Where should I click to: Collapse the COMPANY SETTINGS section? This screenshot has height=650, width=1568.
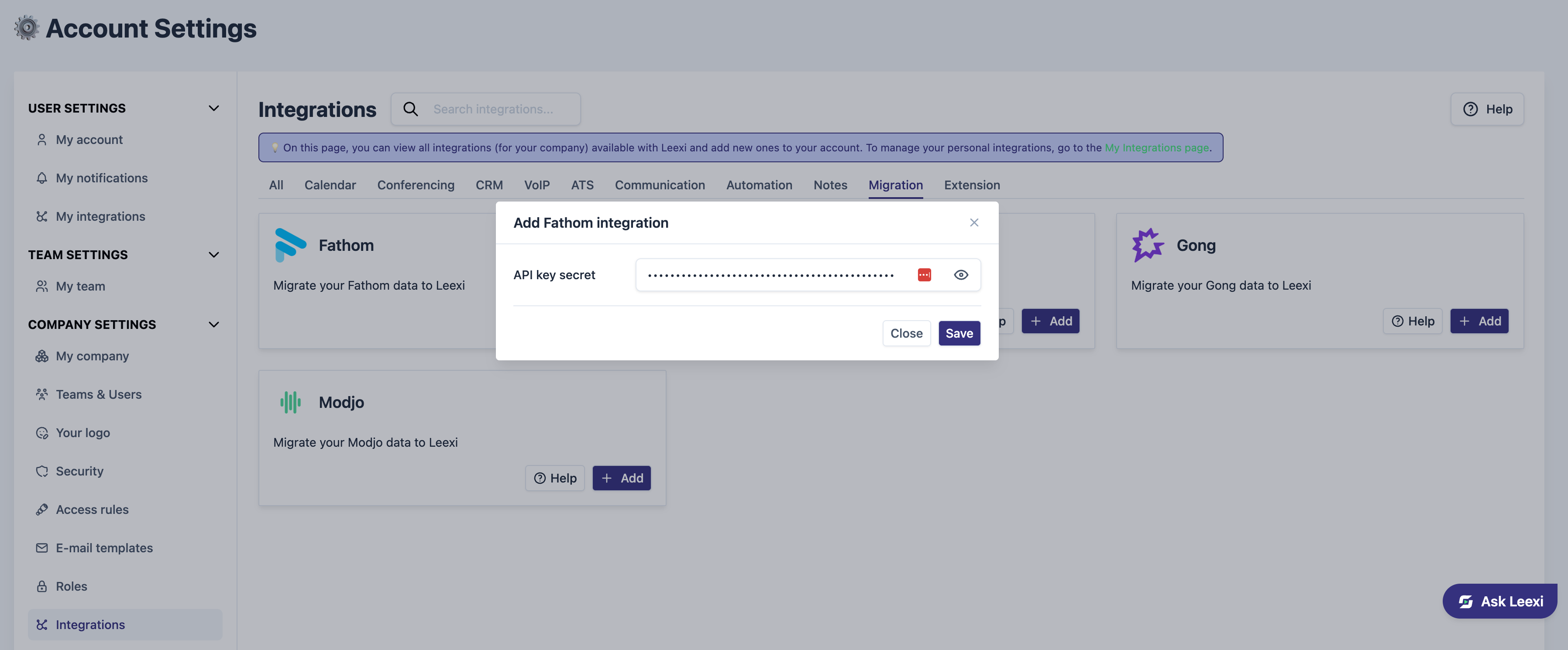pos(213,325)
